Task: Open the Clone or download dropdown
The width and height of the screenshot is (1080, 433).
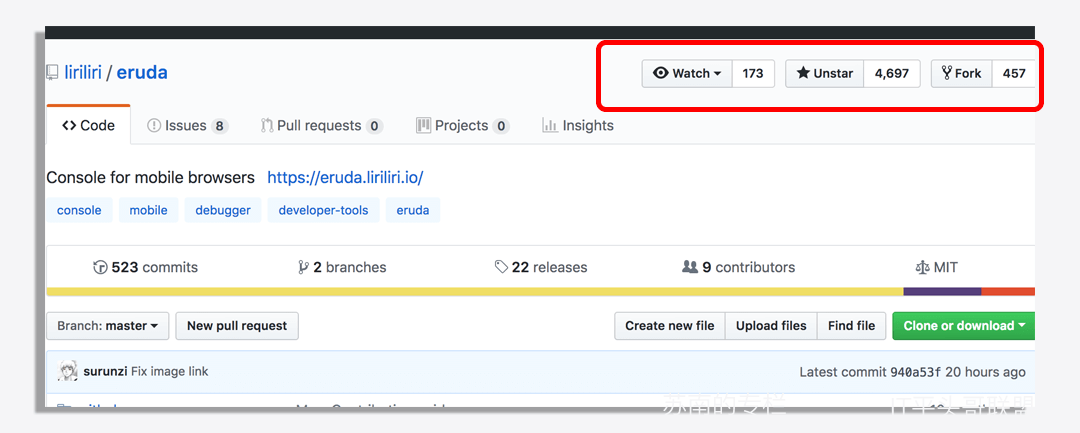Action: (x=964, y=326)
